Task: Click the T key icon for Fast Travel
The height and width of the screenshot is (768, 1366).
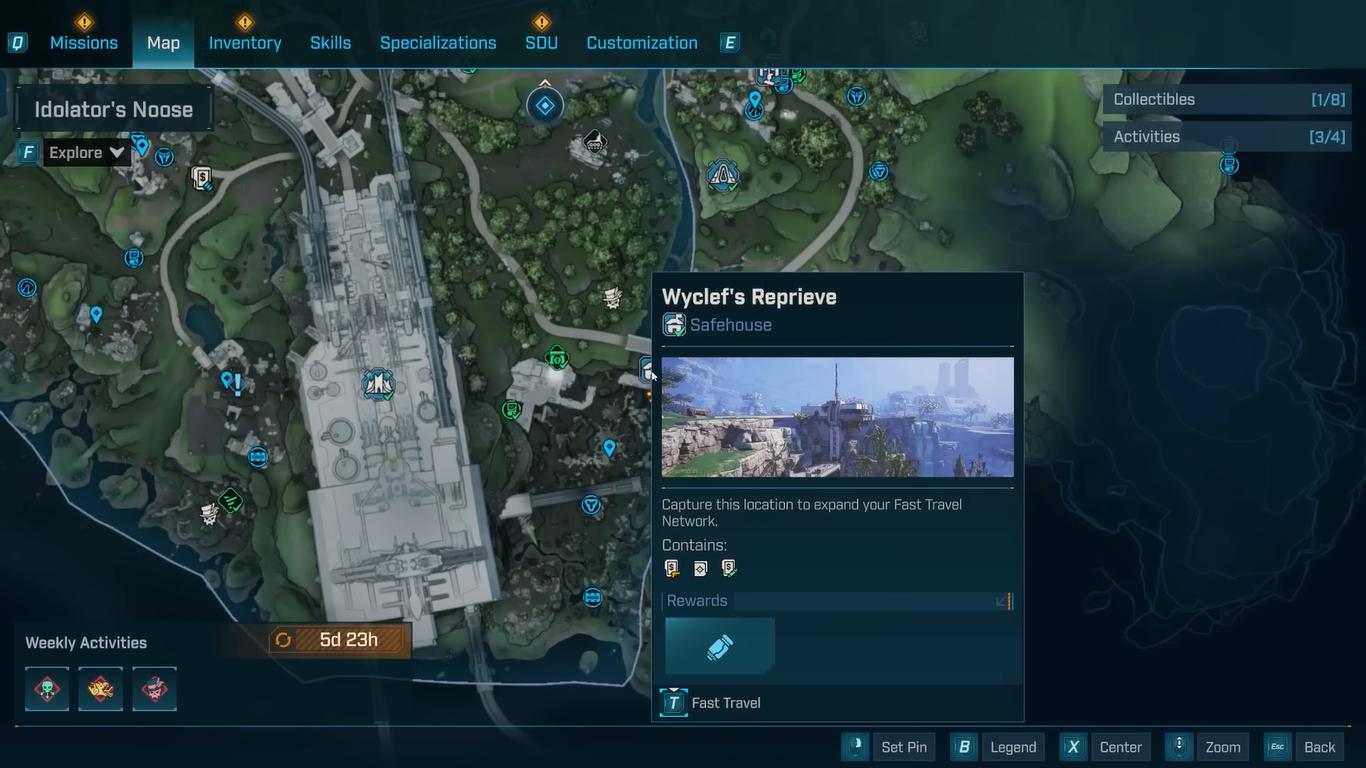Action: coord(674,703)
